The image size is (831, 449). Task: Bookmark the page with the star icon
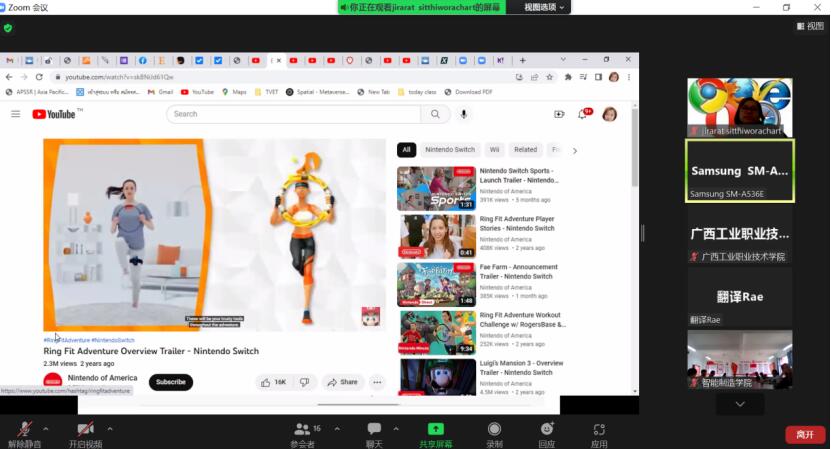click(550, 77)
